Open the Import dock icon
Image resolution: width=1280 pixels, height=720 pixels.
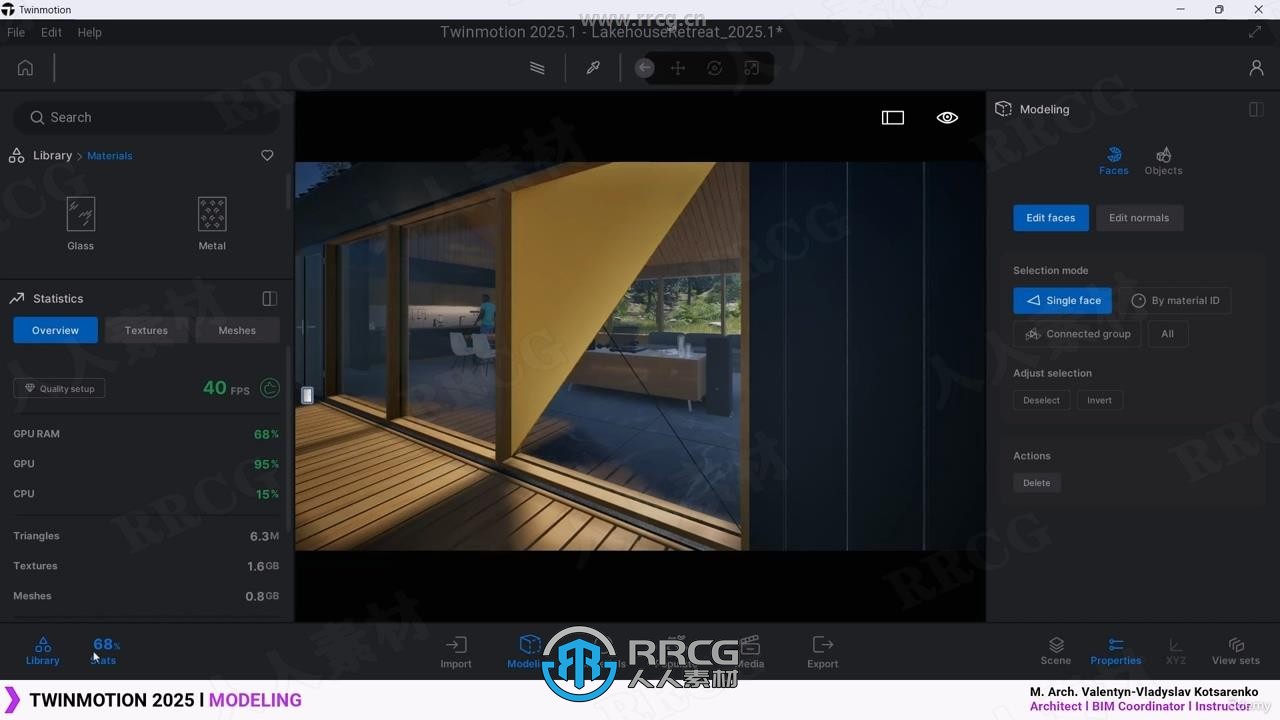pos(456,652)
